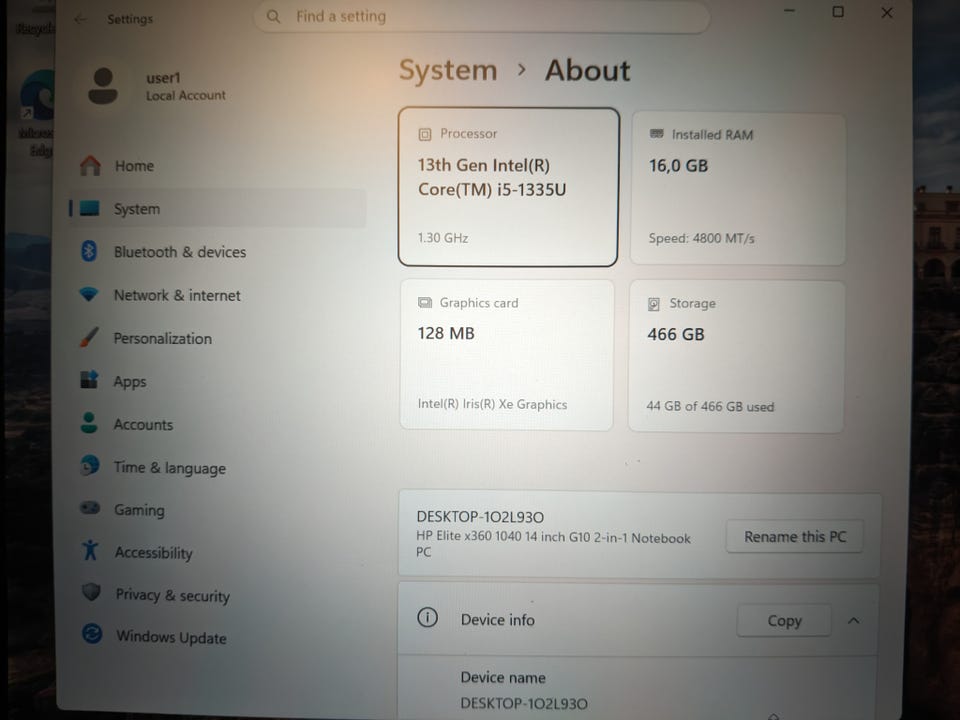Open Network & internet wifi icon
Viewport: 960px width, 720px height.
[x=89, y=294]
